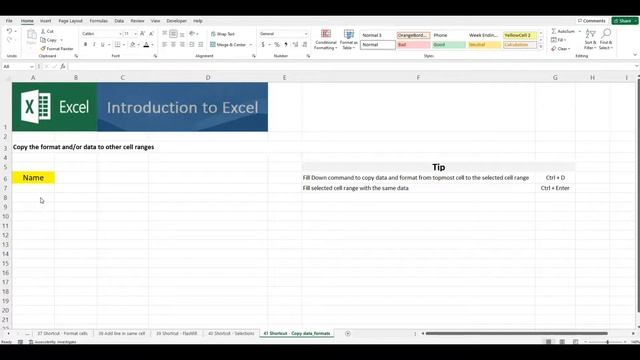The height and width of the screenshot is (360, 640).
Task: Click the AutoSum sigma icon
Action: pyautogui.click(x=554, y=31)
